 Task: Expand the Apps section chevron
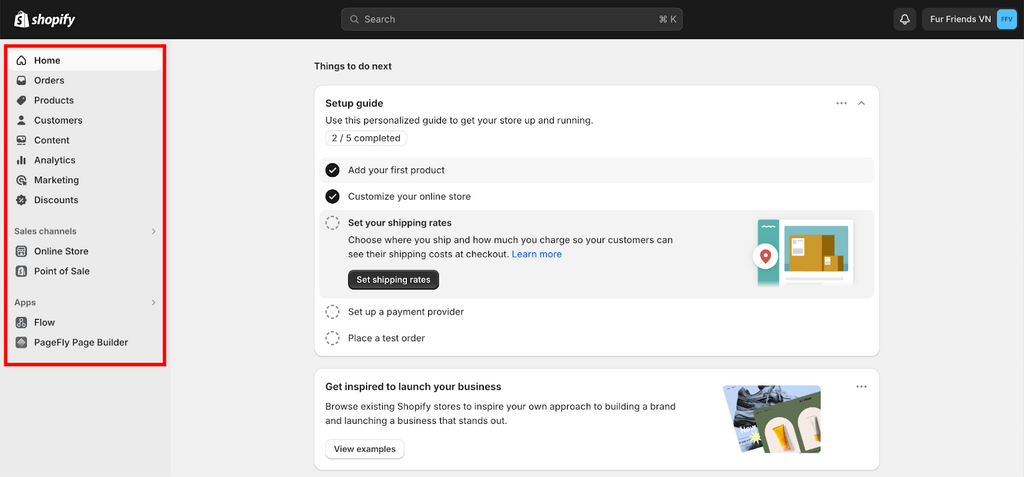[x=153, y=303]
